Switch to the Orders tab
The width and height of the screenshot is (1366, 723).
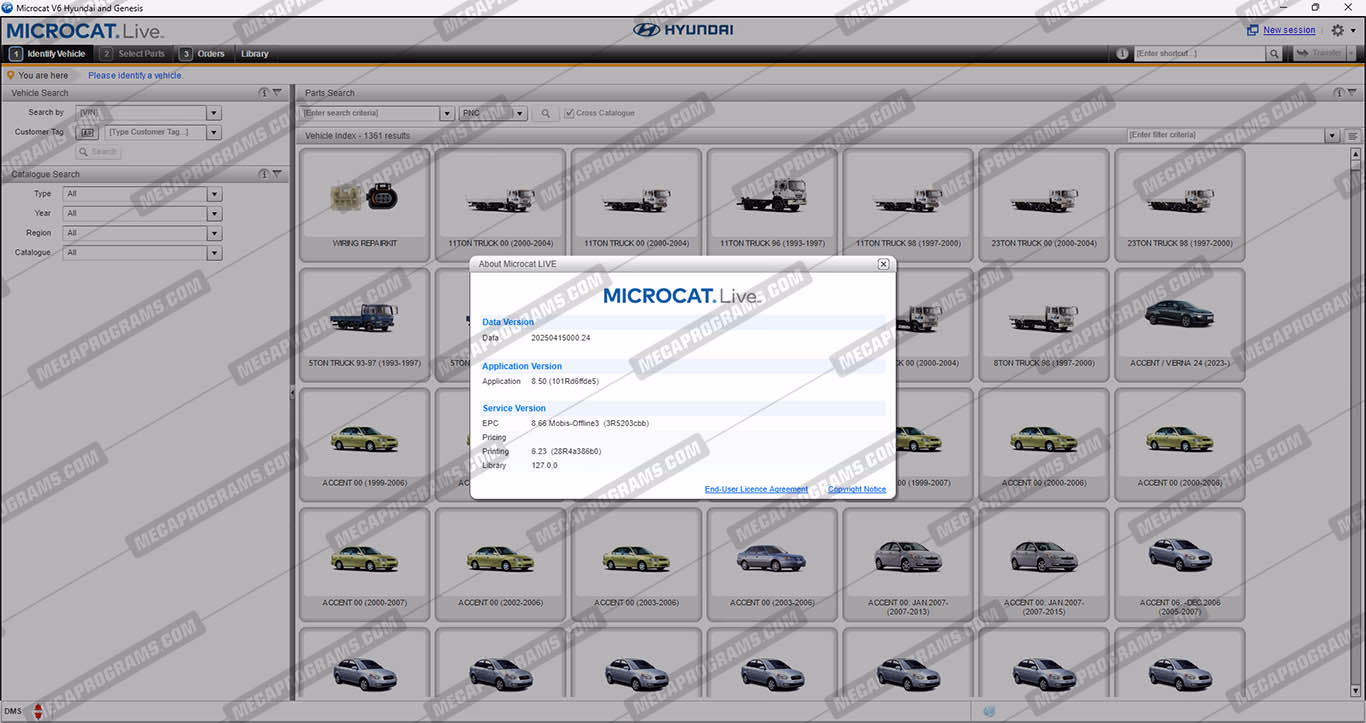coord(203,54)
